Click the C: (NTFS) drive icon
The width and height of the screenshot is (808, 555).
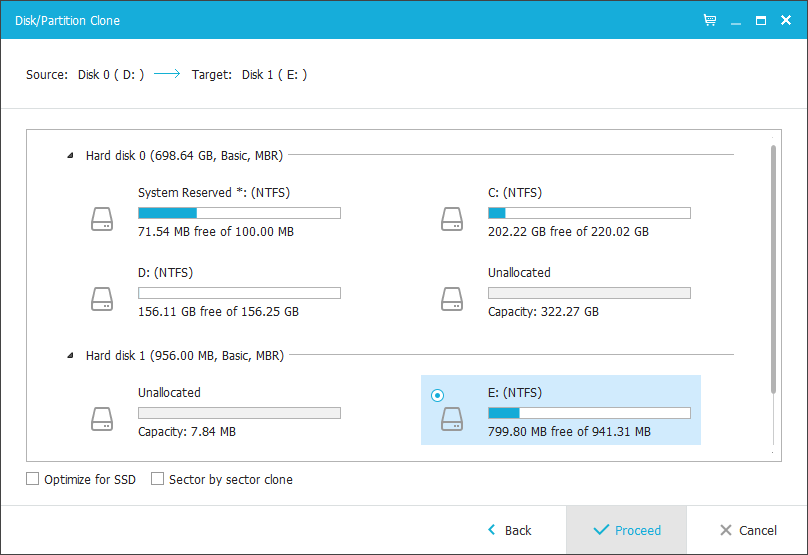click(452, 219)
